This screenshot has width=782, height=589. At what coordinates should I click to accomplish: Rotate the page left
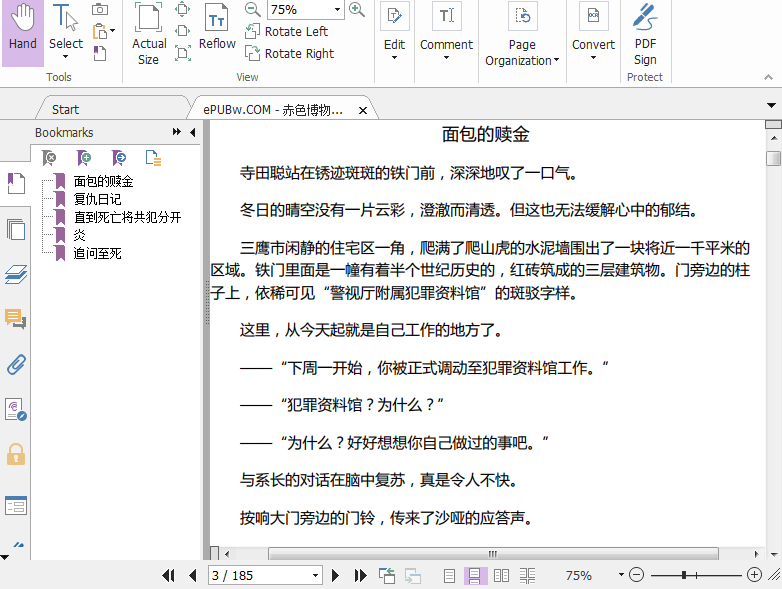pyautogui.click(x=286, y=31)
